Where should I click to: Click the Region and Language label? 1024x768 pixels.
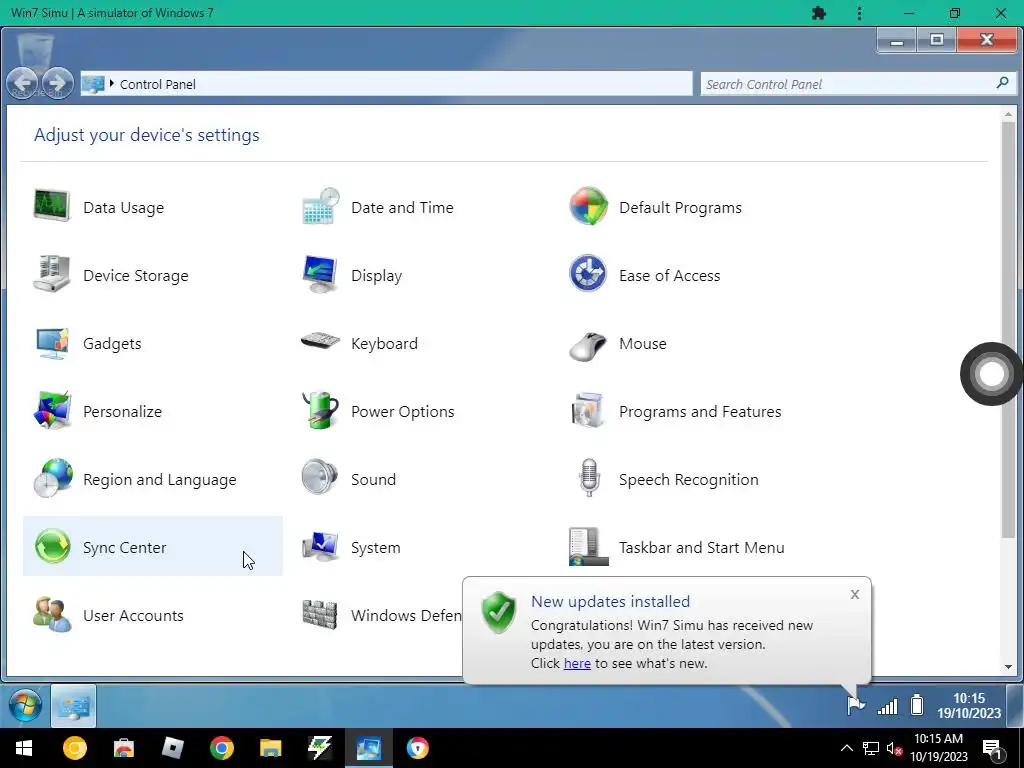159,480
